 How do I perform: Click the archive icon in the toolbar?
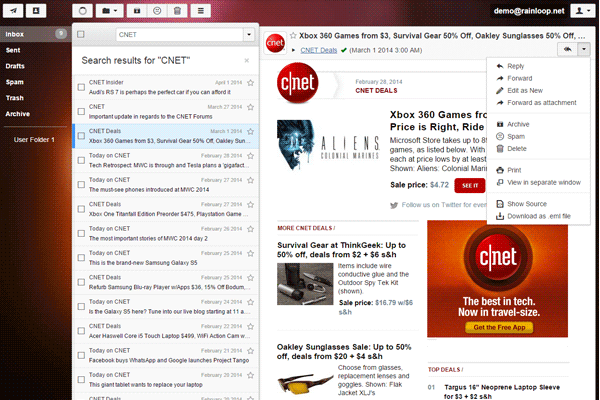tap(137, 10)
